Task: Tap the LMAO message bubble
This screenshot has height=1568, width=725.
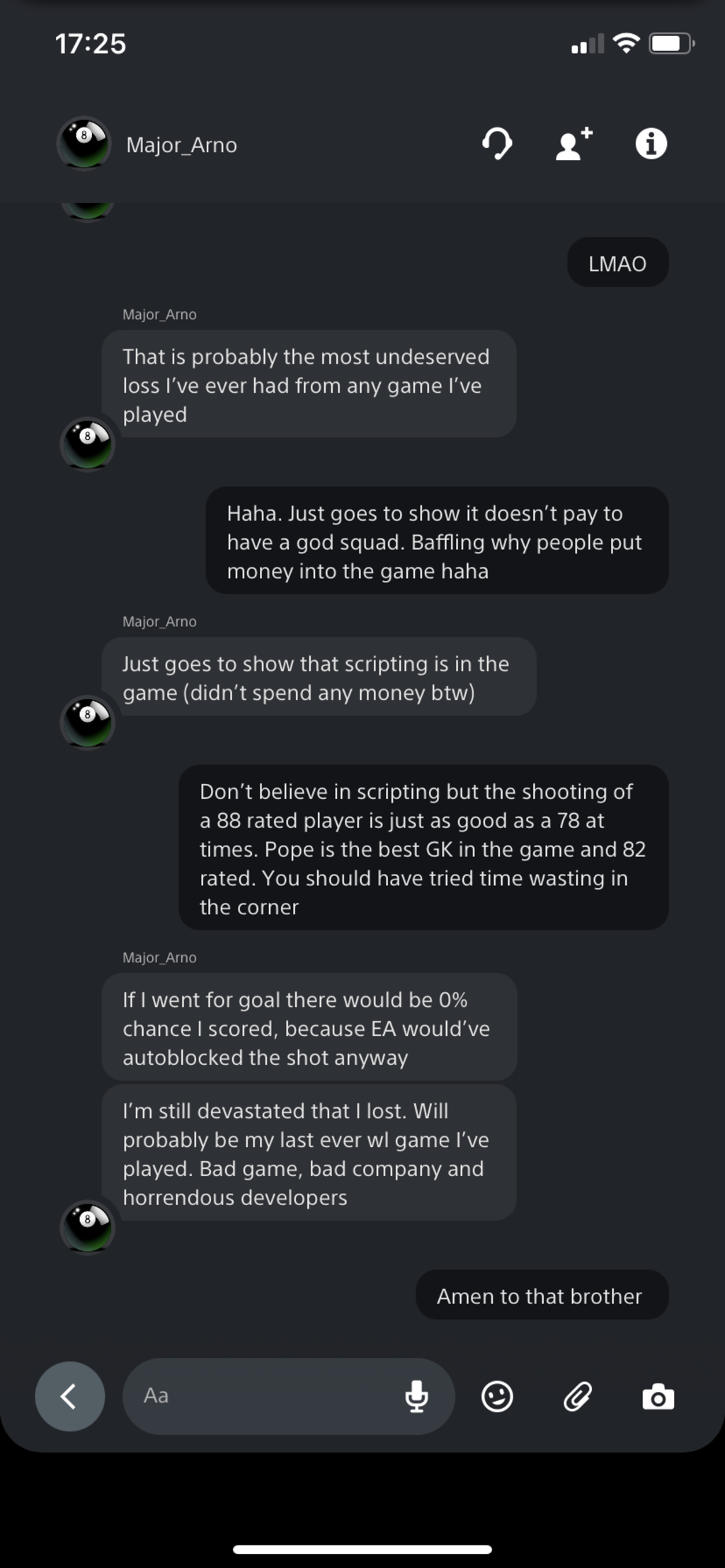Action: click(617, 263)
